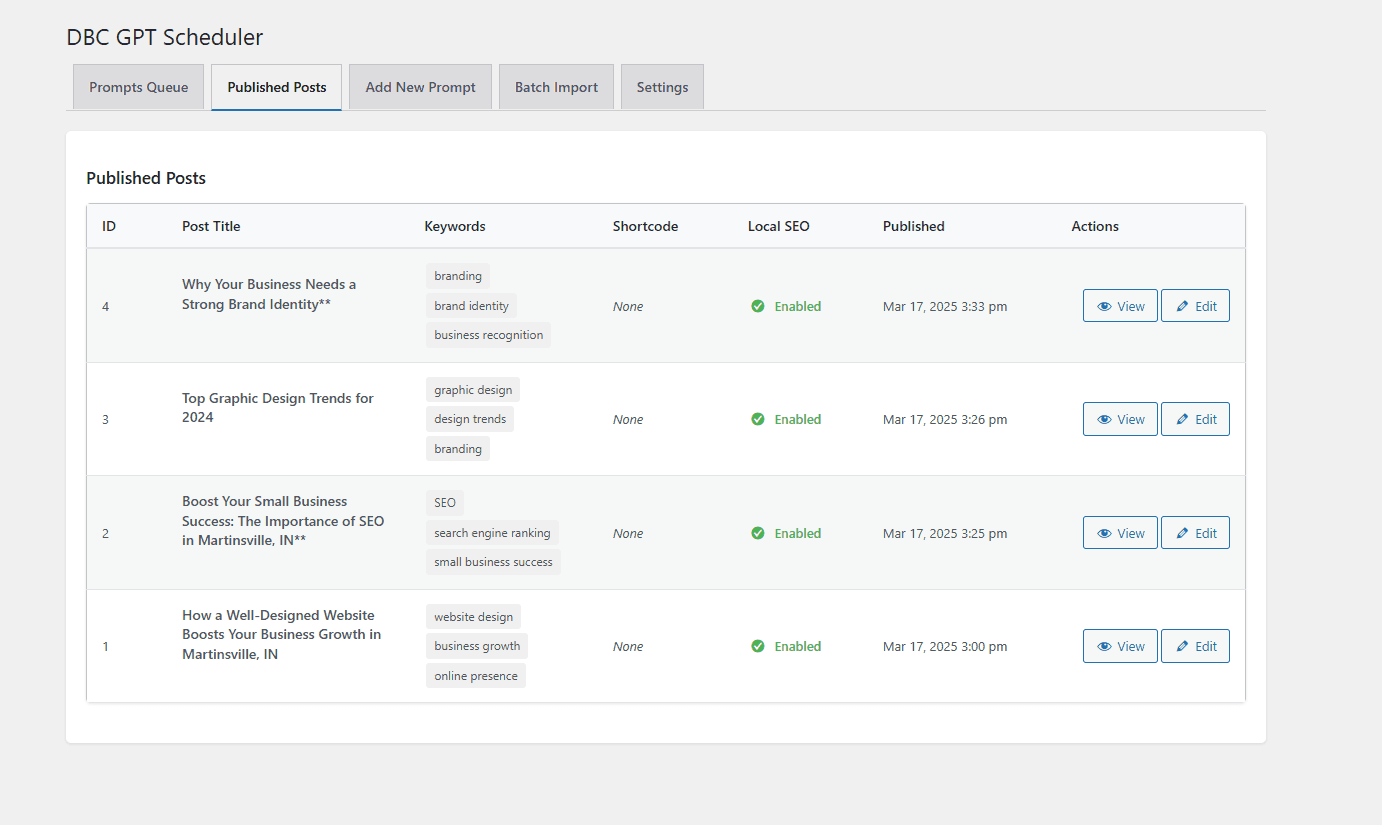1382x825 pixels.
Task: Open 'Top Graphic Design Trends for 2024' title
Action: tap(277, 407)
